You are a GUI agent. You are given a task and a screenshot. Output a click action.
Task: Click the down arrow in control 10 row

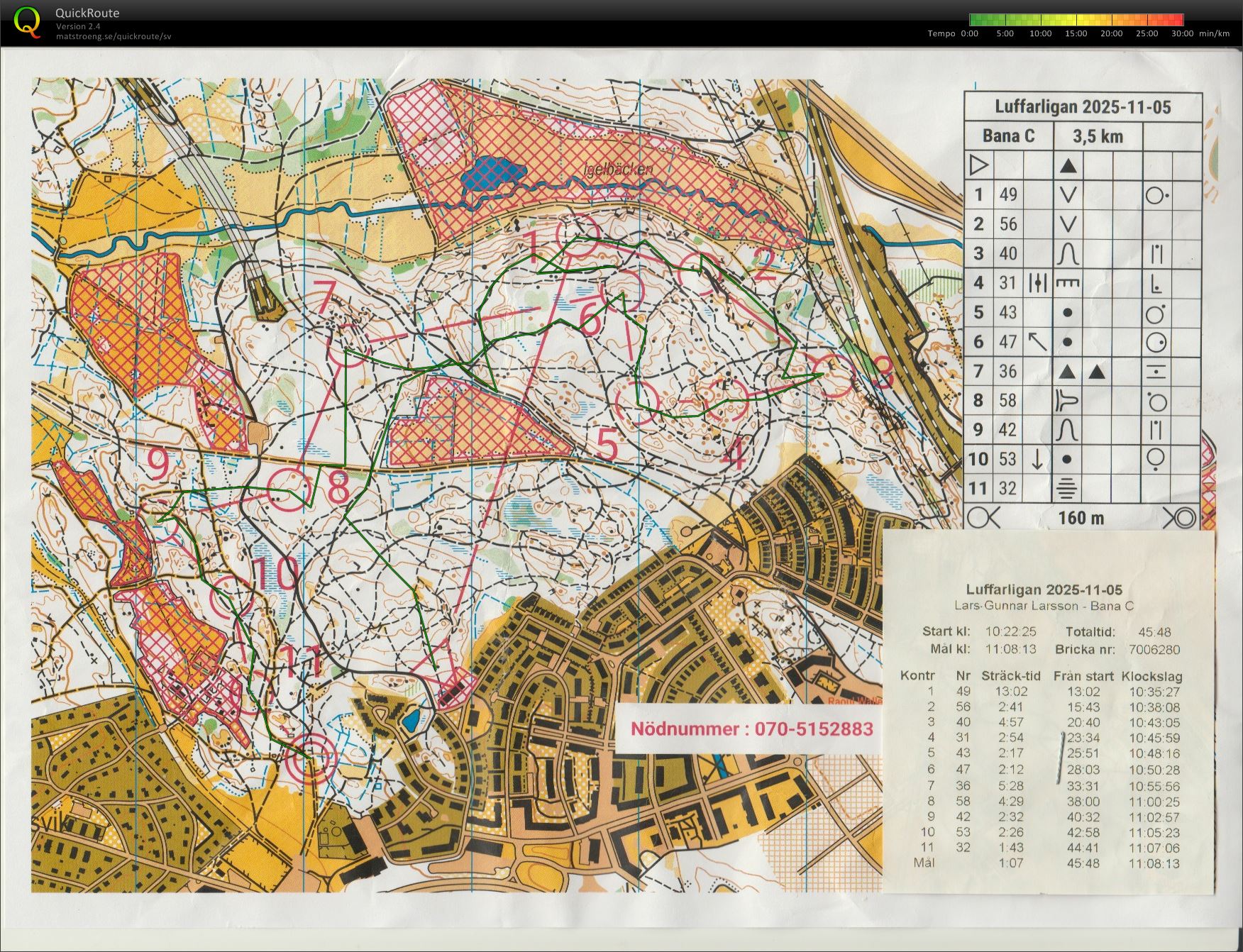point(1037,459)
